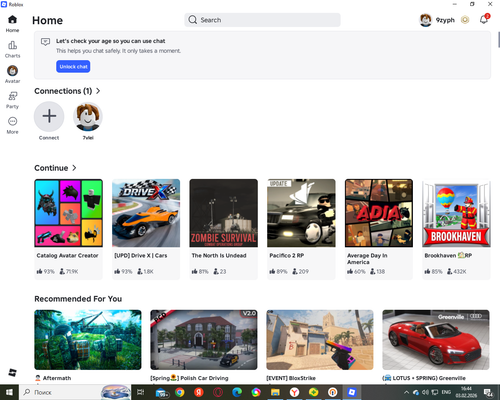Expand Continue section with chevron
Image resolution: width=500 pixels, height=400 pixels.
[x=74, y=168]
